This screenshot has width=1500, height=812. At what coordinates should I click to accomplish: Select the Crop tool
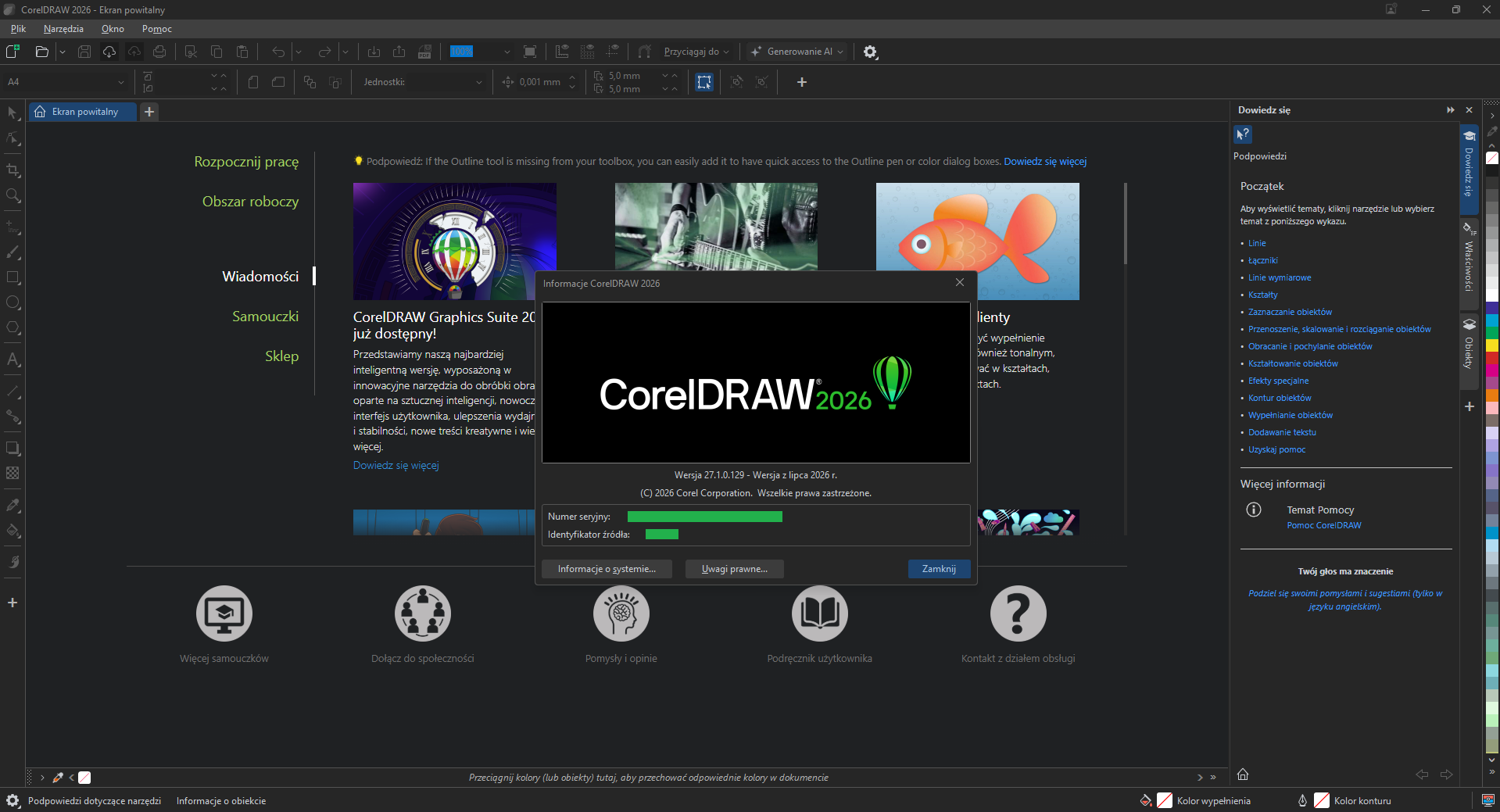(x=13, y=170)
